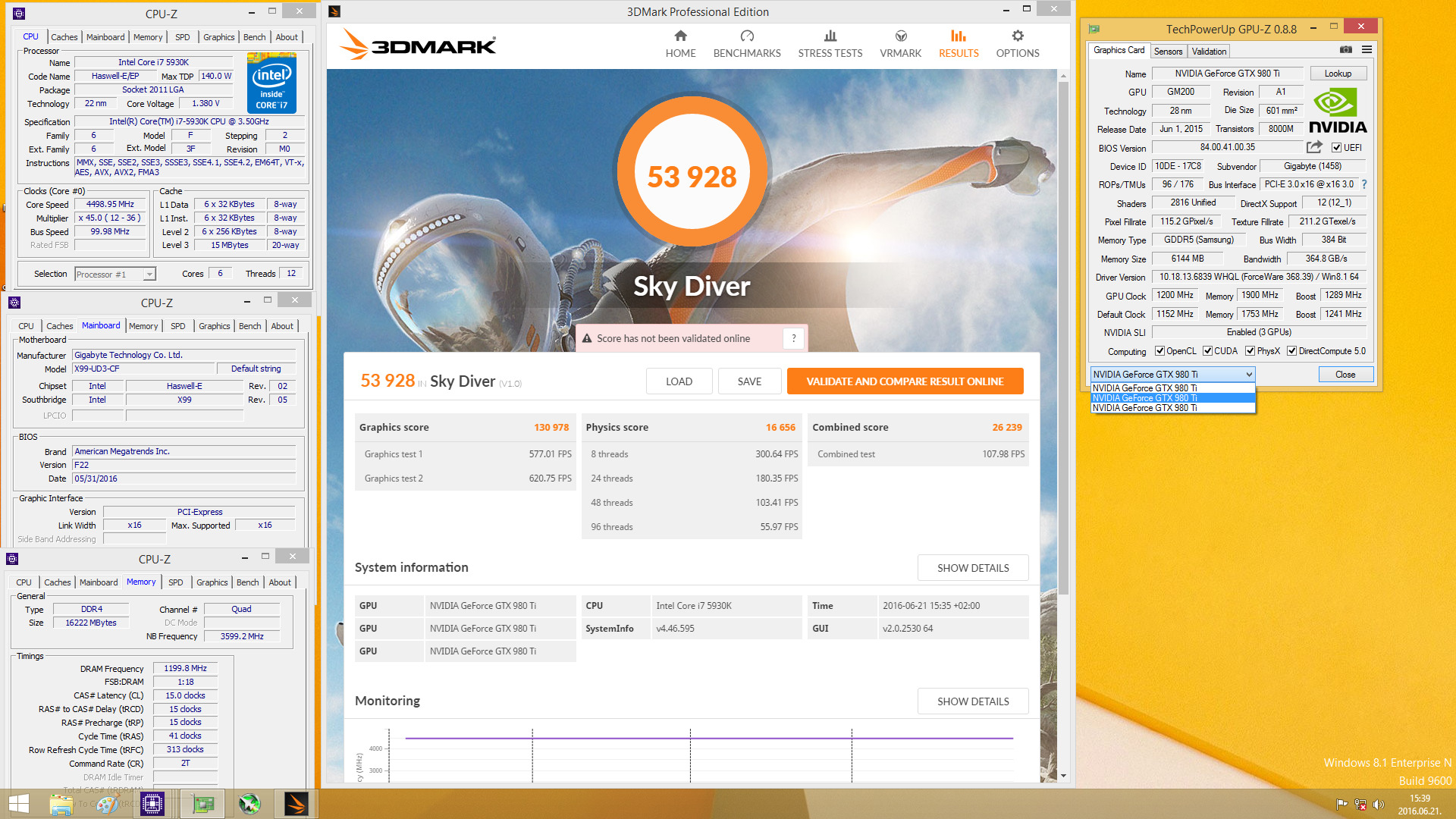Switch to 3DMark on the taskbar
The image size is (1456, 819).
(296, 804)
